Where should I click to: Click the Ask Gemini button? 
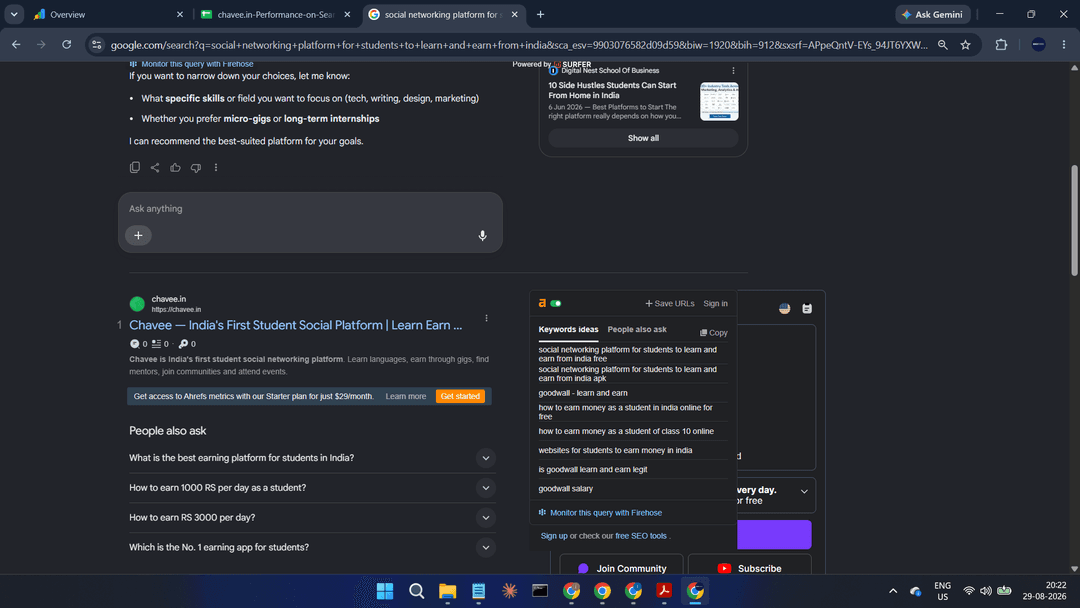point(933,14)
